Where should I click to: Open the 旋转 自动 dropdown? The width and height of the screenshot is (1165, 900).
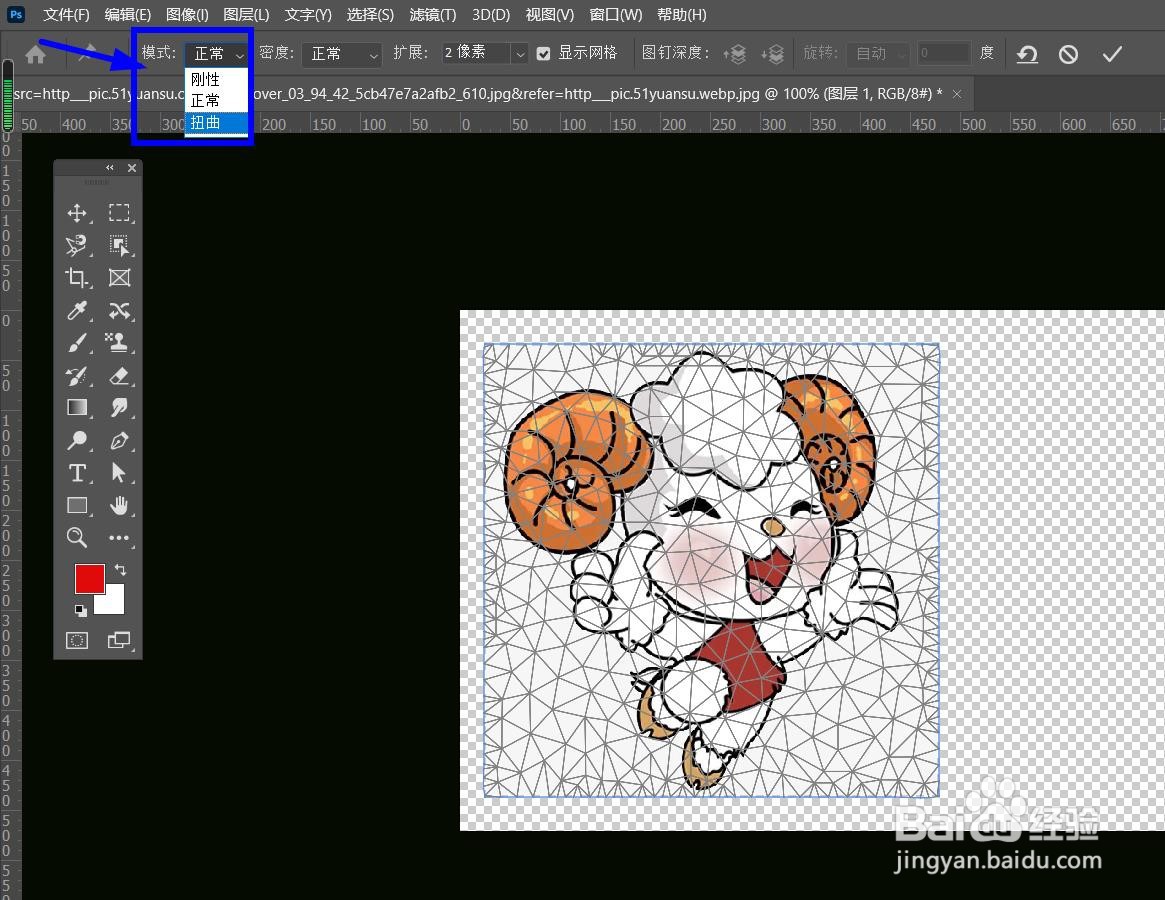(880, 54)
